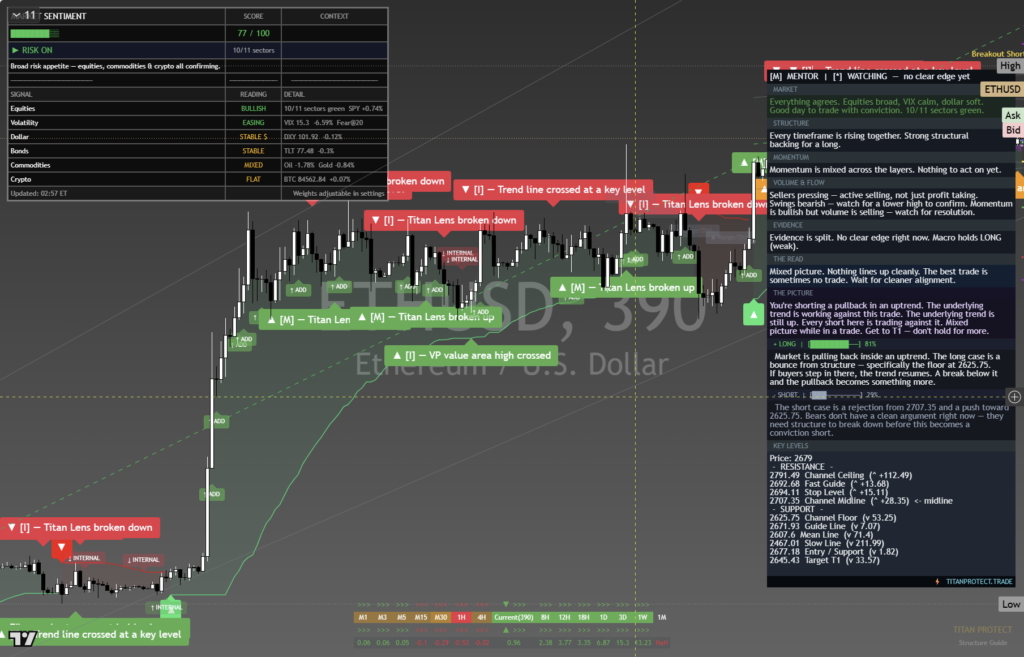This screenshot has width=1024, height=657.
Task: Click the 77 / 100 score value
Action: 253,33
